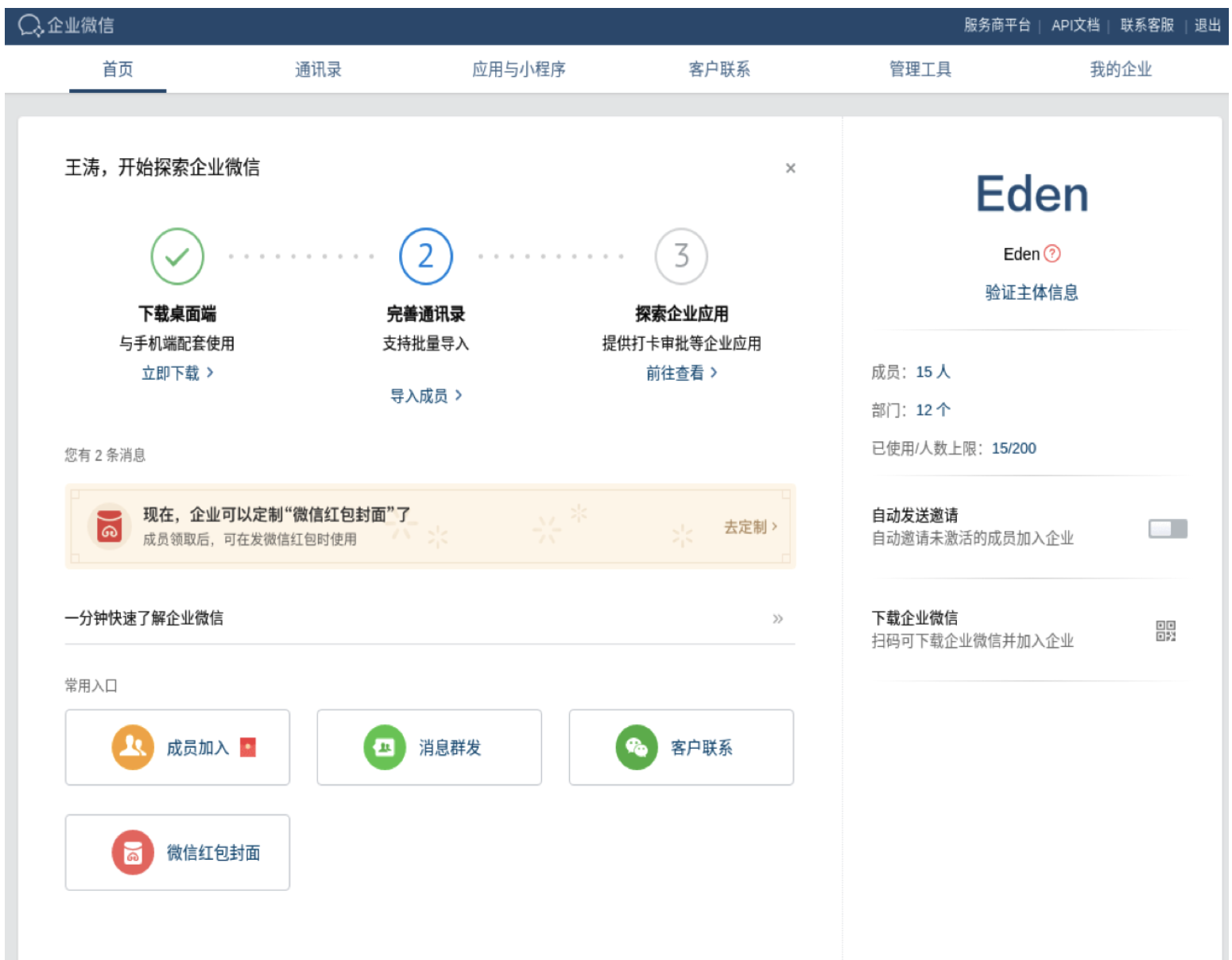Image resolution: width=1232 pixels, height=960 pixels.
Task: Click the red envelope icon in banner
Action: [109, 526]
